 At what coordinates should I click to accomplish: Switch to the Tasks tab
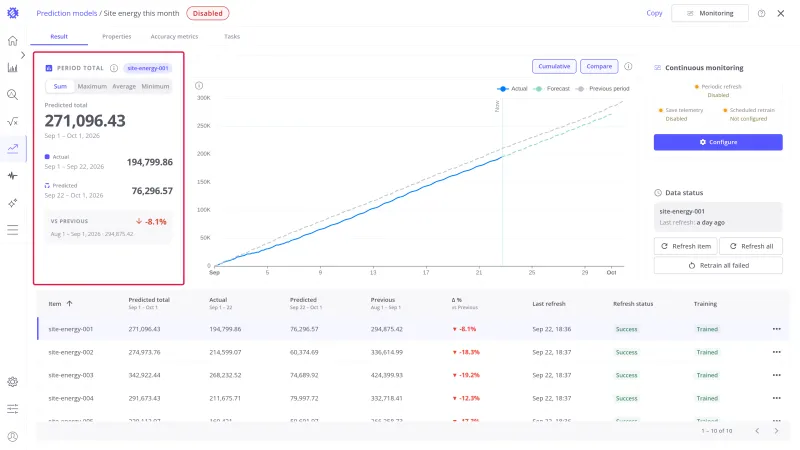tap(232, 37)
